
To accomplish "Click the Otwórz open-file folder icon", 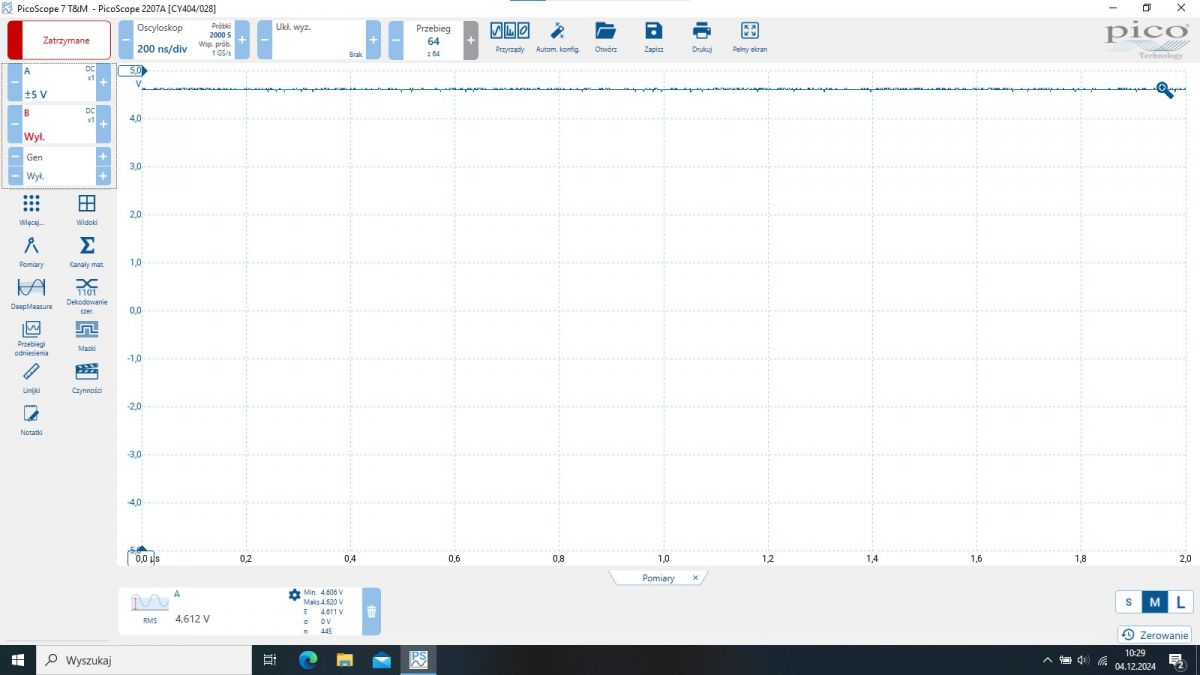I will coord(606,35).
